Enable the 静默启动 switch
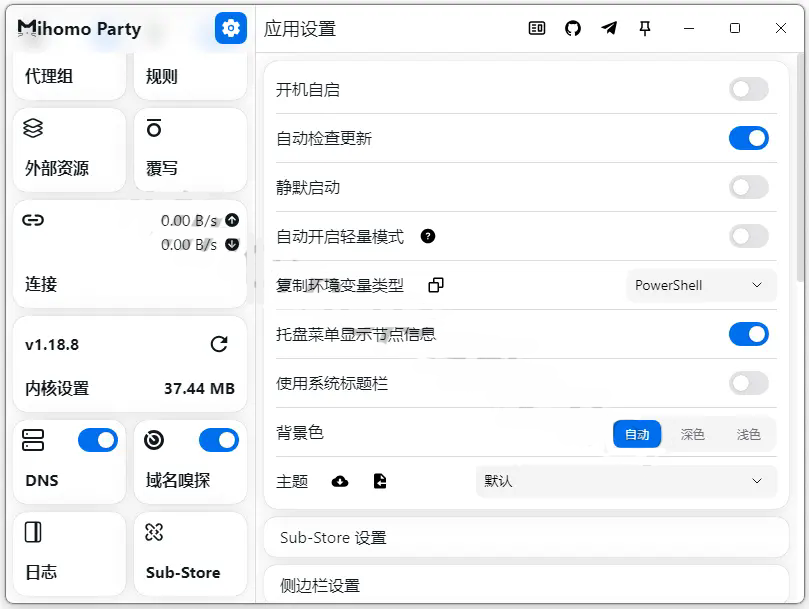 point(749,187)
